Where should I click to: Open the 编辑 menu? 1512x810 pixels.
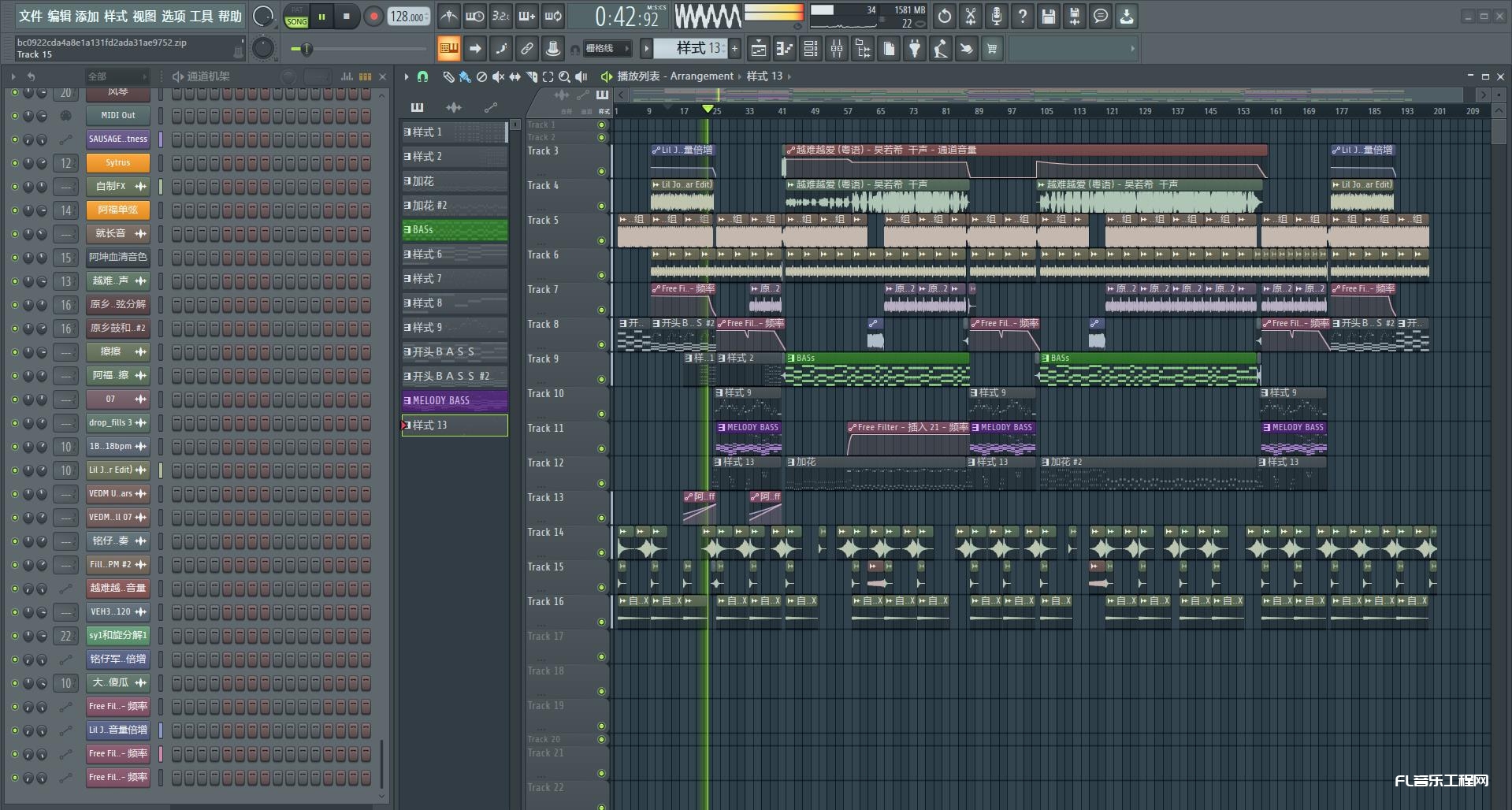59,17
